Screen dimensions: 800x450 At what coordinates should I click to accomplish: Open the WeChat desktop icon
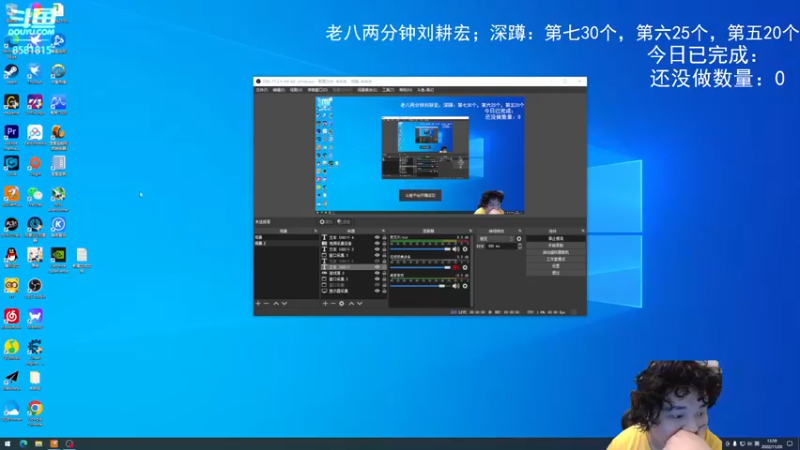point(35,195)
